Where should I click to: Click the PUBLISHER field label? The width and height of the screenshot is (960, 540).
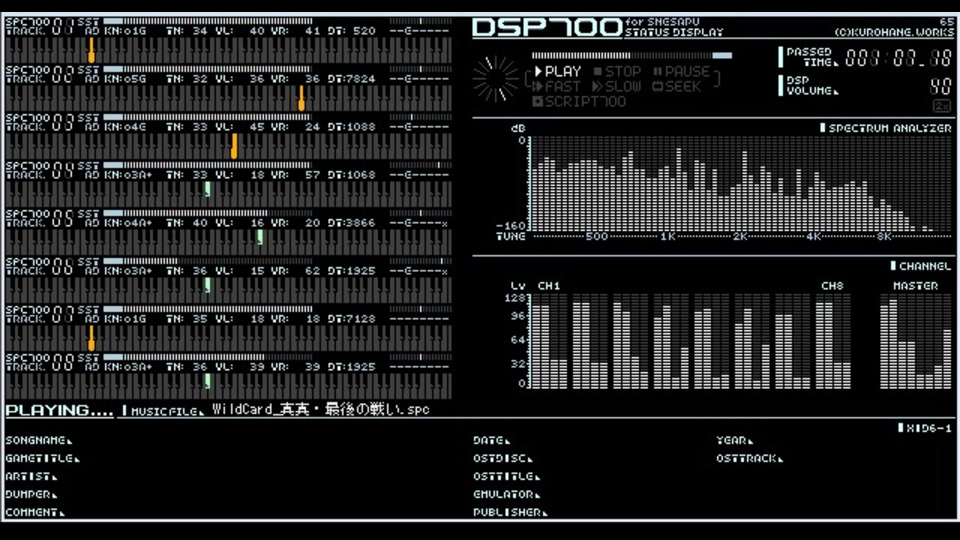(510, 512)
